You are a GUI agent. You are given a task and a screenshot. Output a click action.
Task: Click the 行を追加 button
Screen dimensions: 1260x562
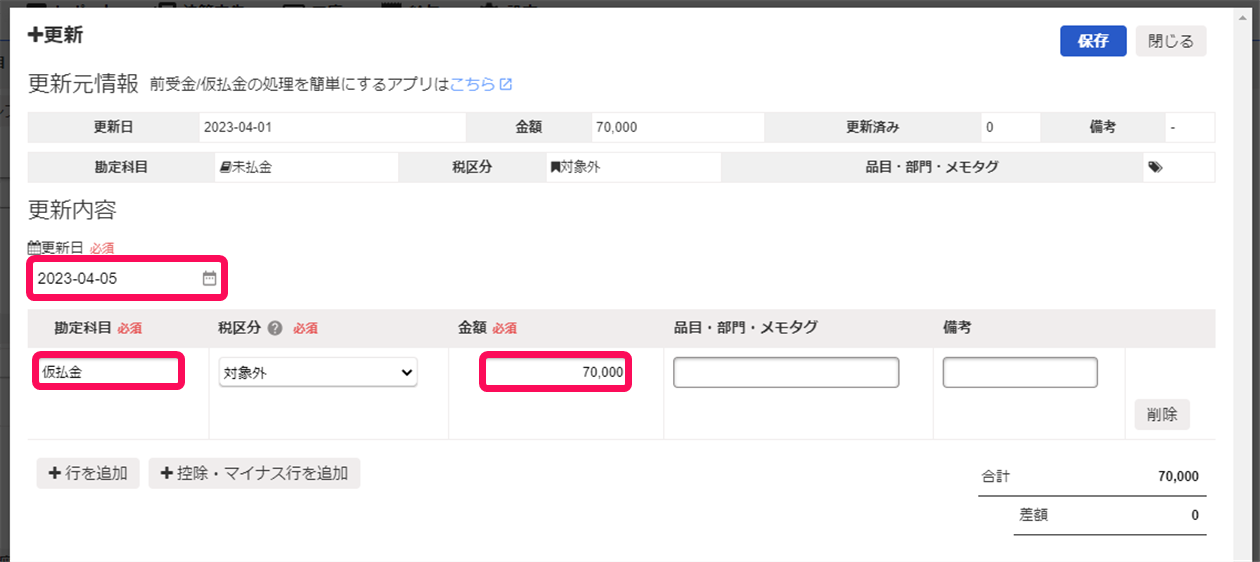(x=88, y=473)
